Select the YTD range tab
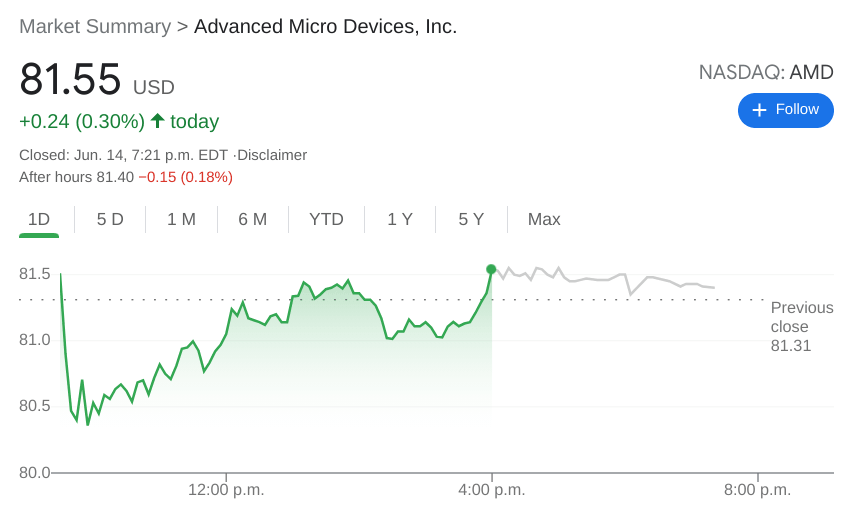The height and width of the screenshot is (511, 862). [x=326, y=219]
